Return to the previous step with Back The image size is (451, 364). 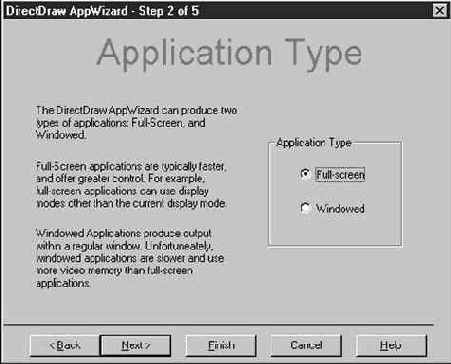click(x=65, y=345)
